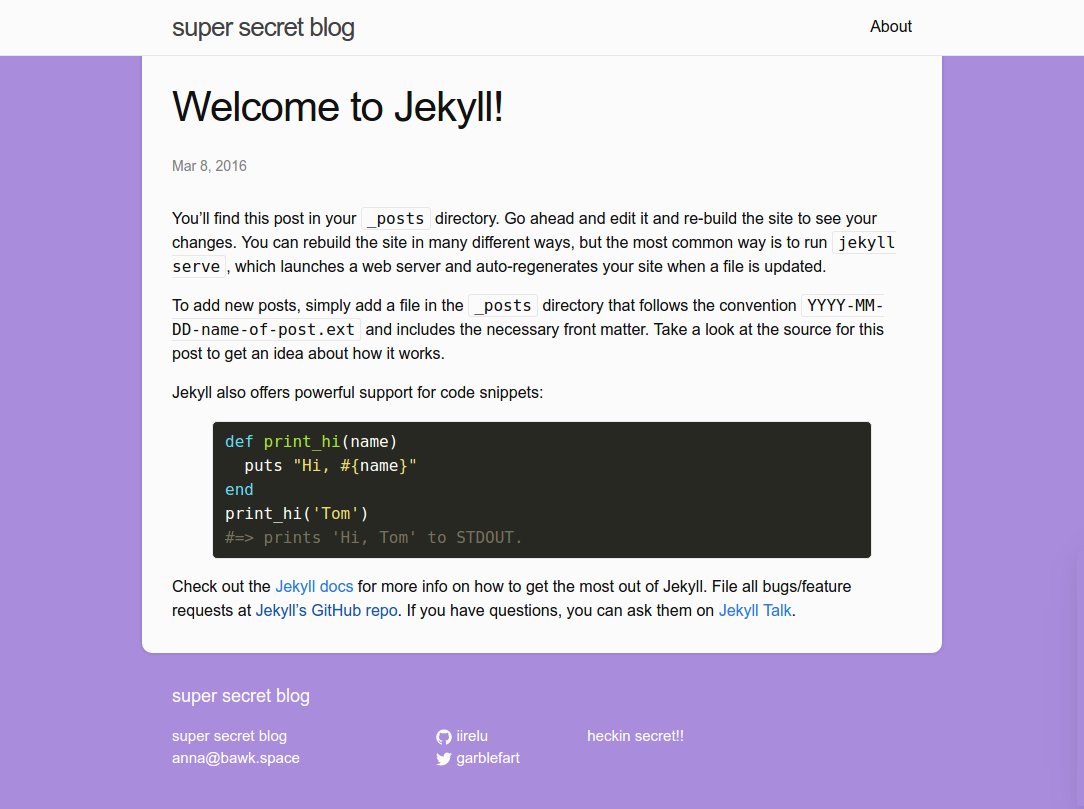Click the Twitter bird icon beside garblefart
Screen dimensions: 1084x809
(443, 759)
